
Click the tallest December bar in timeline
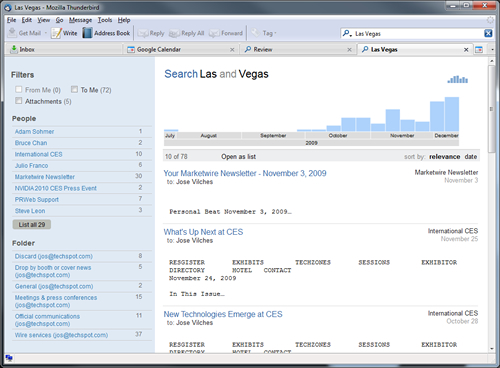point(452,114)
